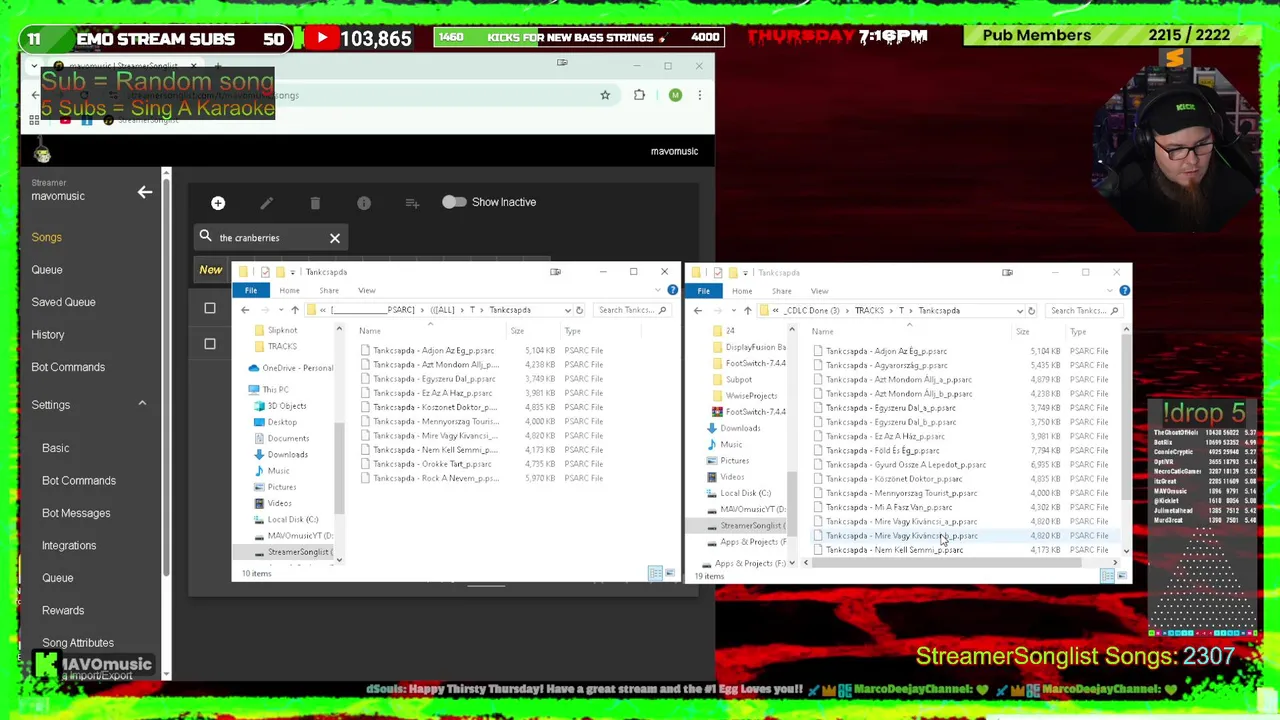Viewport: 1280px width, 720px height.
Task: Collapse the Settings section in the sidebar
Action: tap(142, 404)
